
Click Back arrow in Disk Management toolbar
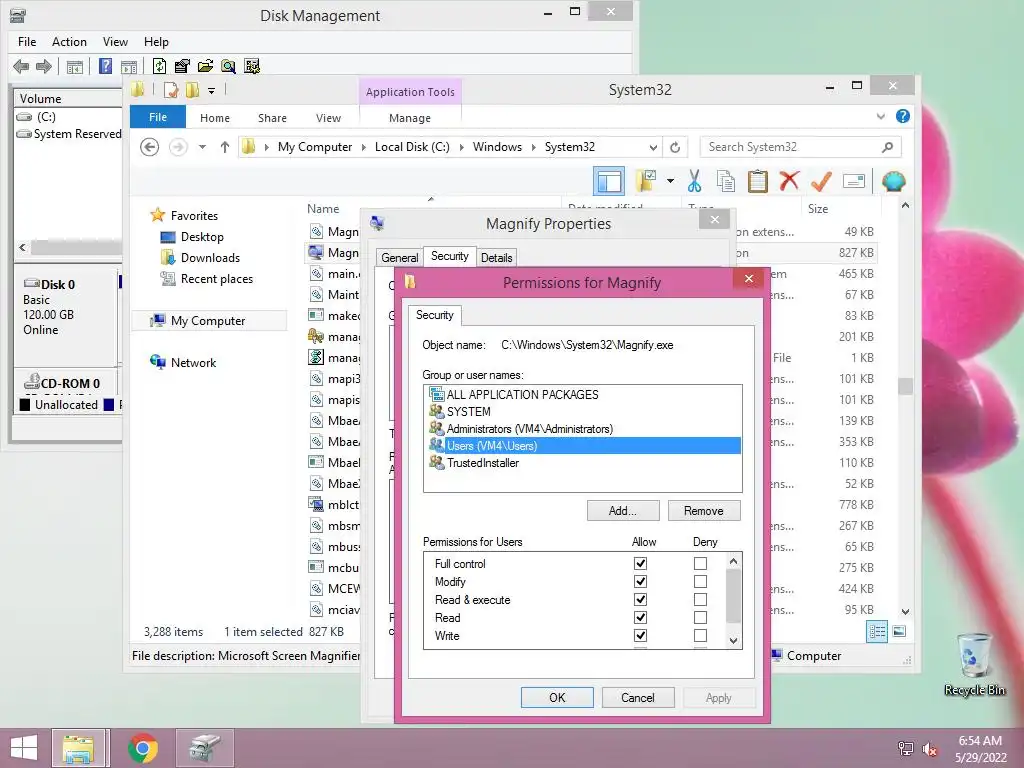pyautogui.click(x=21, y=66)
